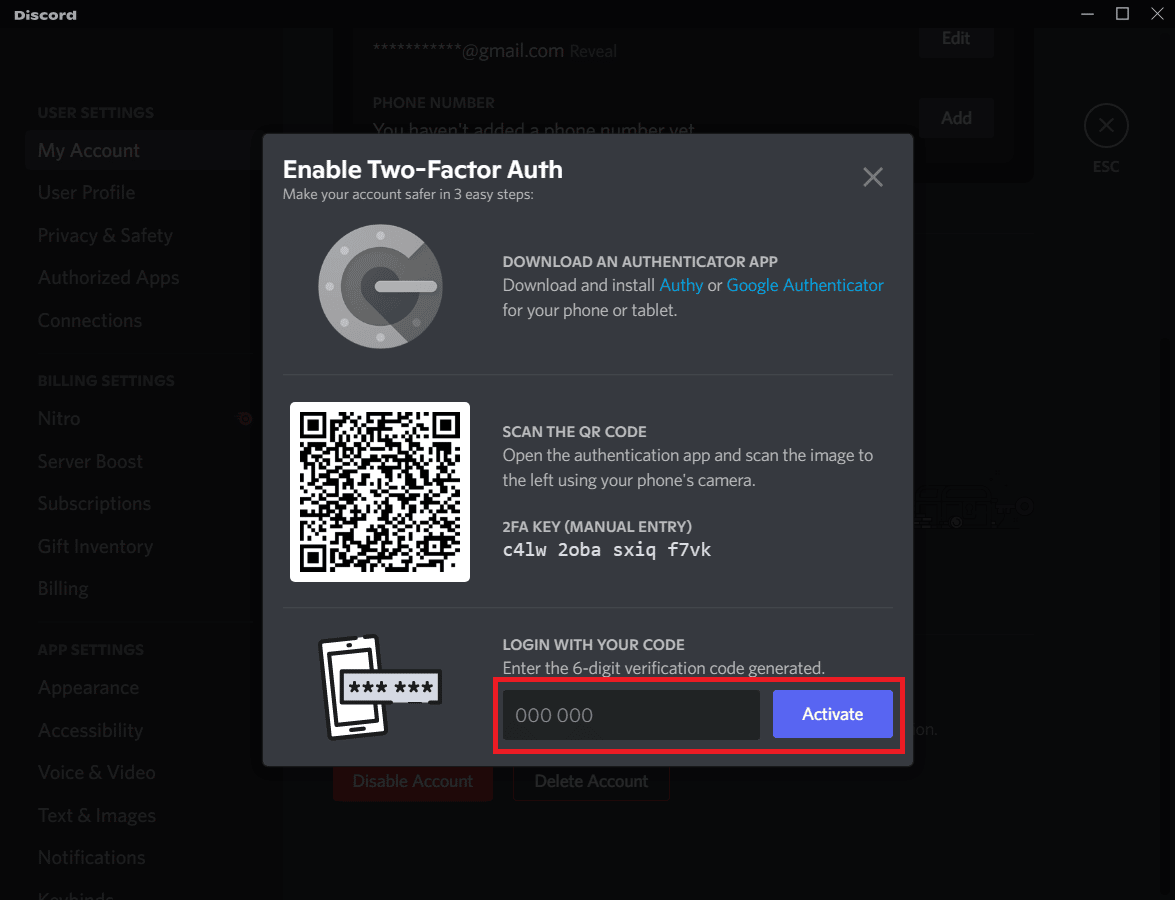Click the SCAN THE QR CODE heading
Image resolution: width=1175 pixels, height=900 pixels.
point(574,432)
